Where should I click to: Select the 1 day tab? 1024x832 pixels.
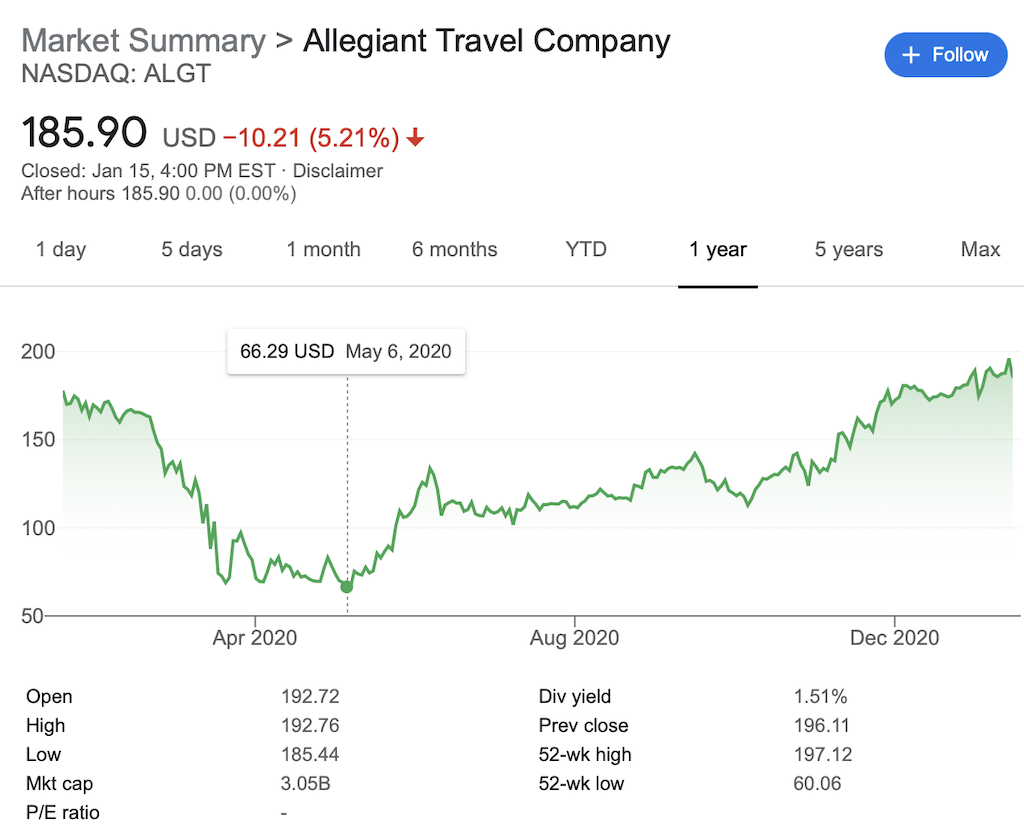(x=61, y=250)
